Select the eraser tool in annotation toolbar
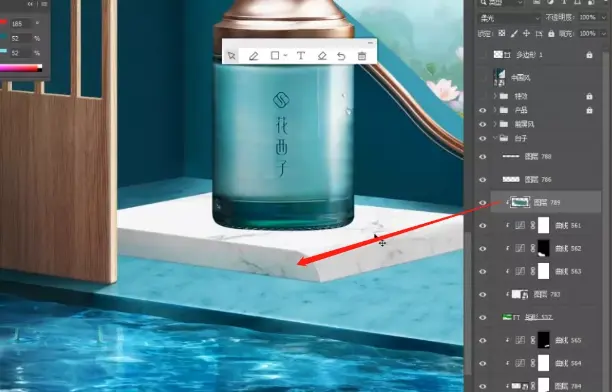The image size is (612, 392). (x=322, y=56)
